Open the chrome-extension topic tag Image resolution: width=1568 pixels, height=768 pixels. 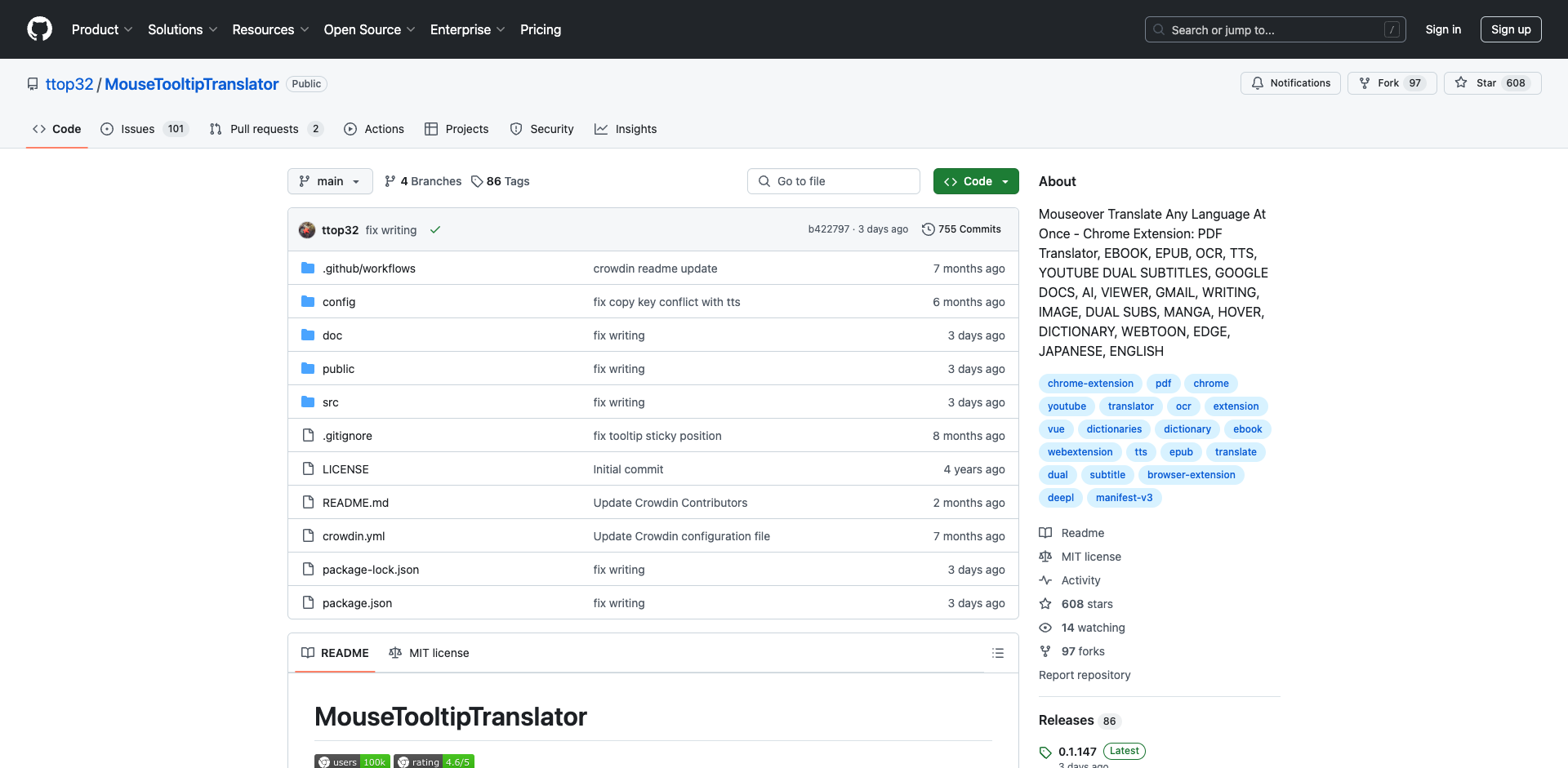(1090, 384)
